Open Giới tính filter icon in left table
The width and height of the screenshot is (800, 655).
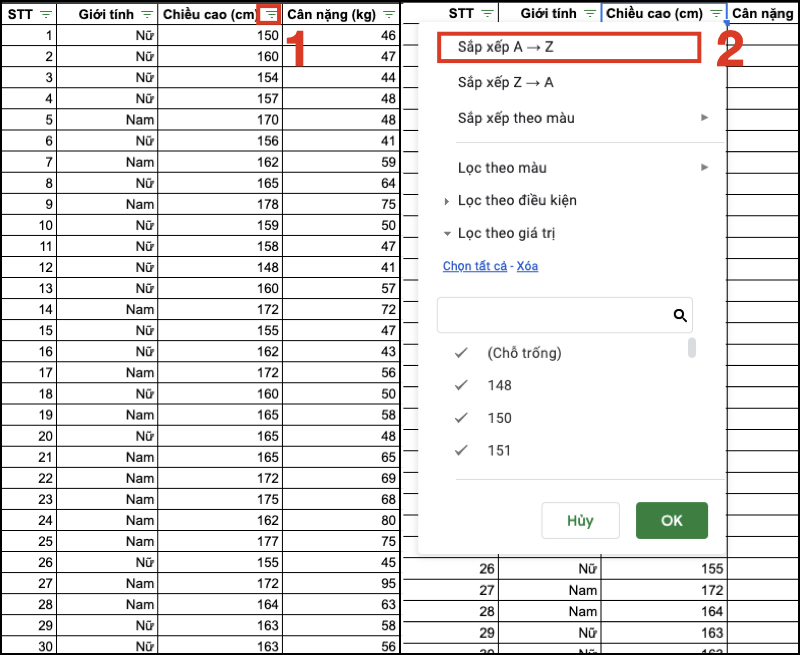147,15
